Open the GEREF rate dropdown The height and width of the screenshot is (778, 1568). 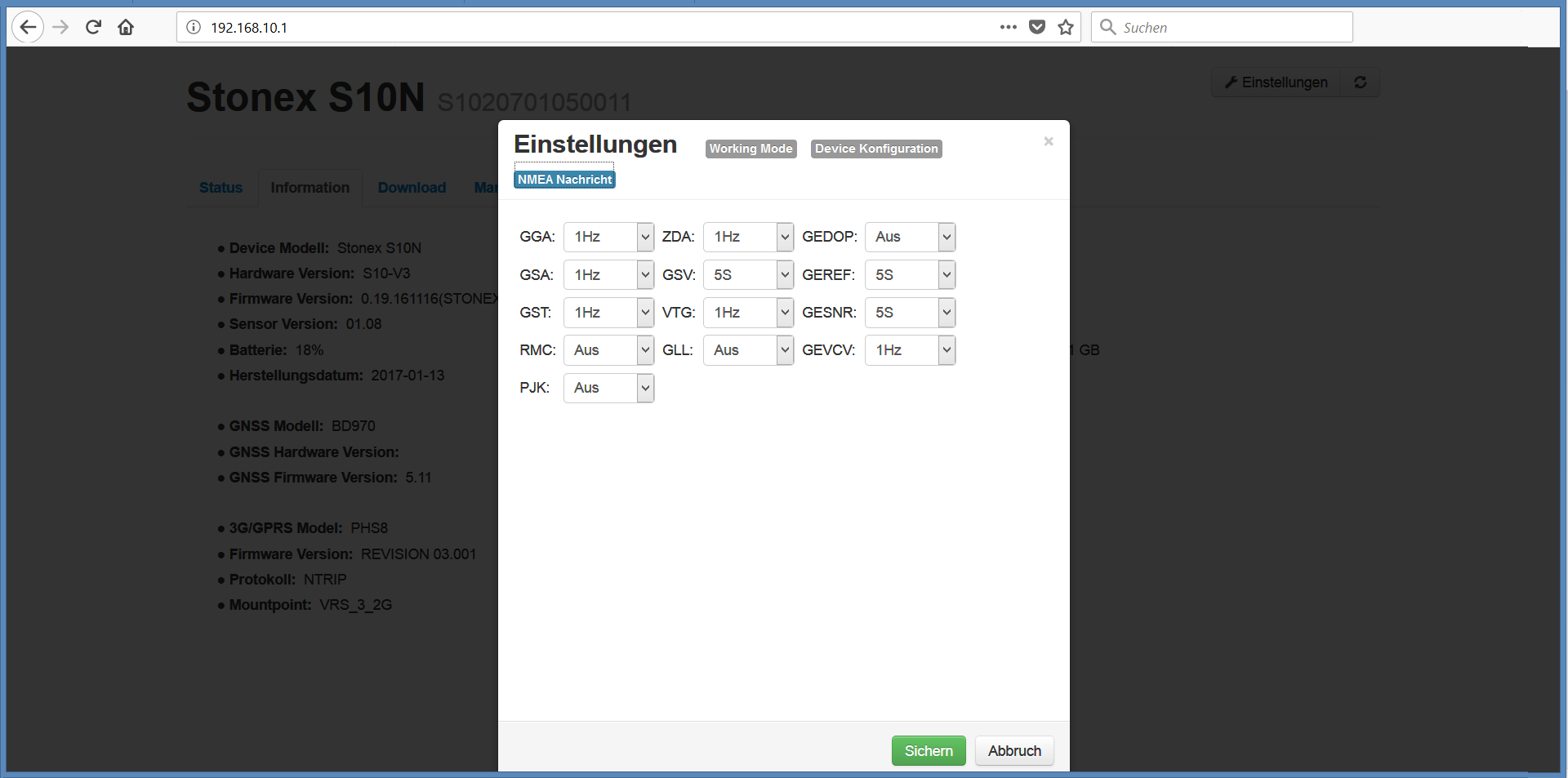pyautogui.click(x=910, y=275)
